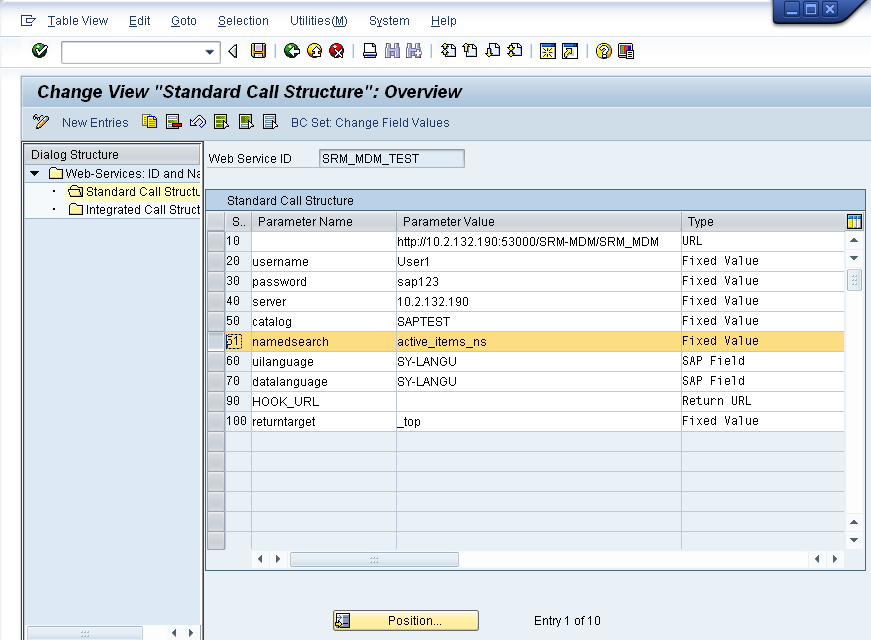Click the Copy As icon
This screenshot has height=640, width=871.
(x=149, y=122)
